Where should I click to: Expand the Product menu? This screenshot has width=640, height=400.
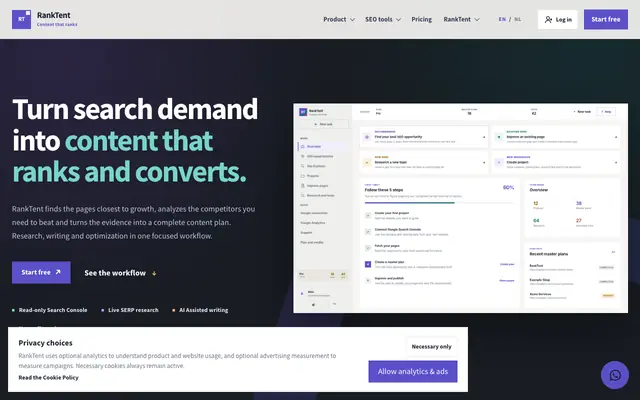[x=339, y=19]
